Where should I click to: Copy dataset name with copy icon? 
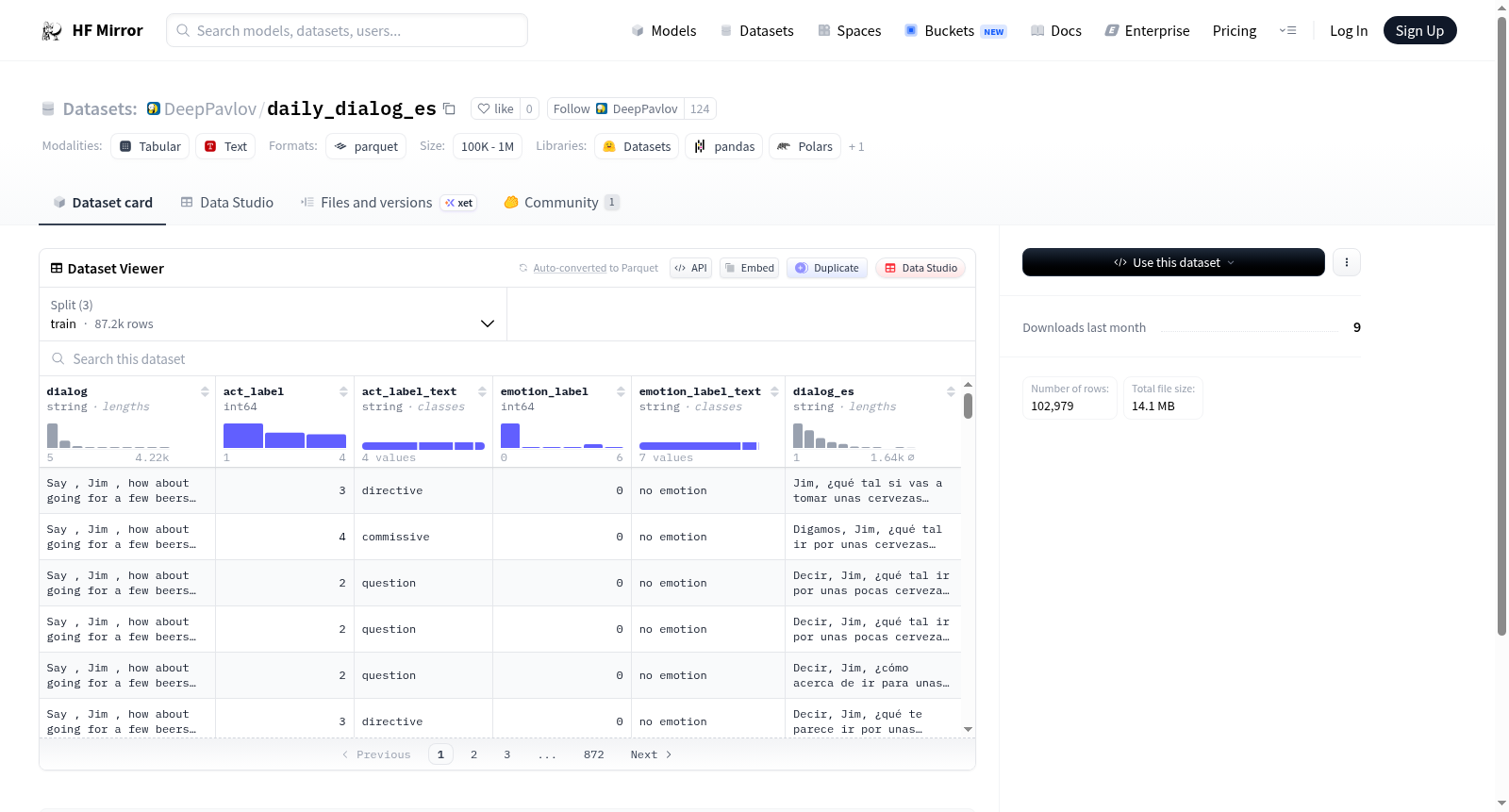(450, 108)
